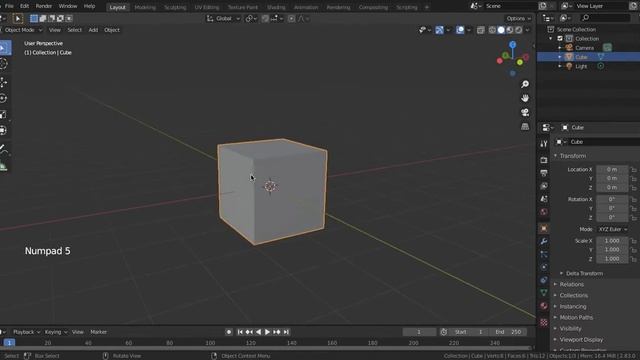Open the Scene properties tab

544,199
